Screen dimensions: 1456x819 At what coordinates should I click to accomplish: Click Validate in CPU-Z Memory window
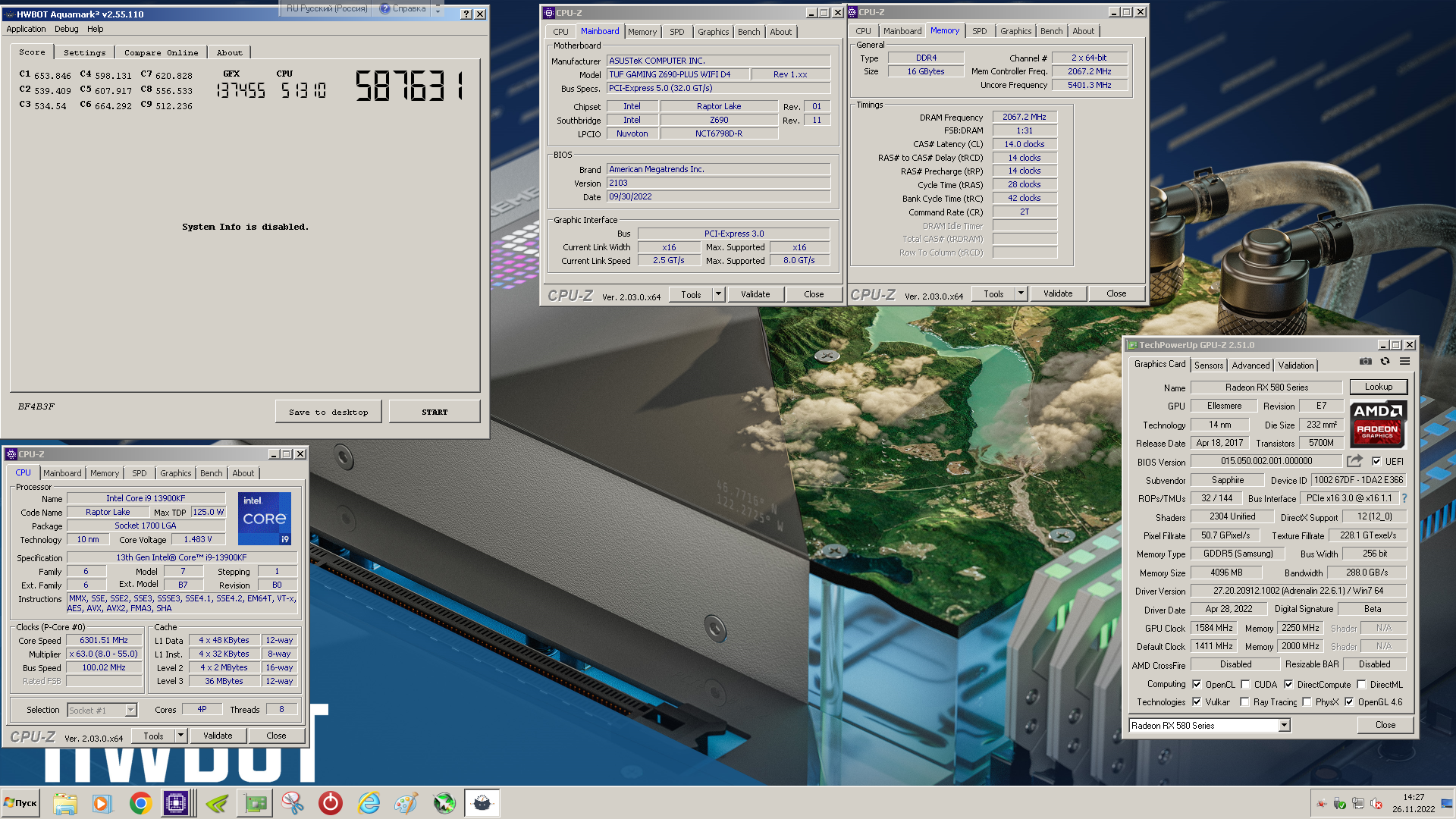pyautogui.click(x=1057, y=293)
